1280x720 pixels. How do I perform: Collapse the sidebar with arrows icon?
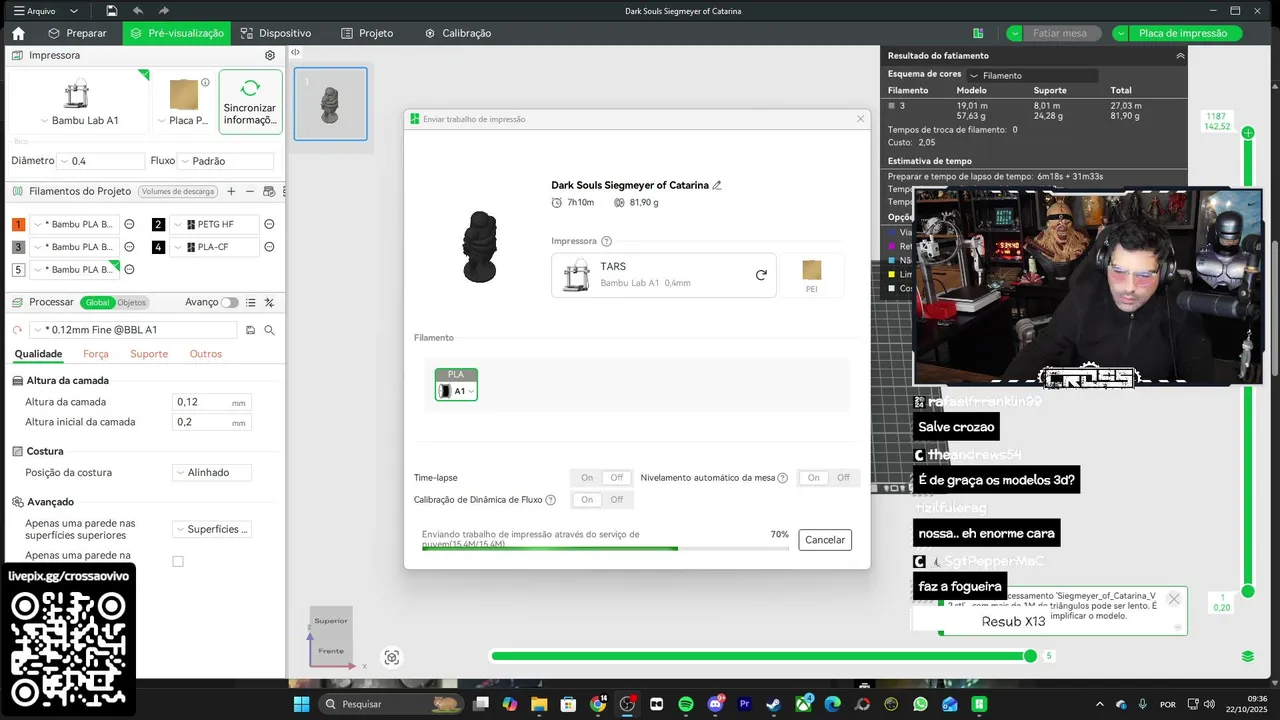point(295,52)
